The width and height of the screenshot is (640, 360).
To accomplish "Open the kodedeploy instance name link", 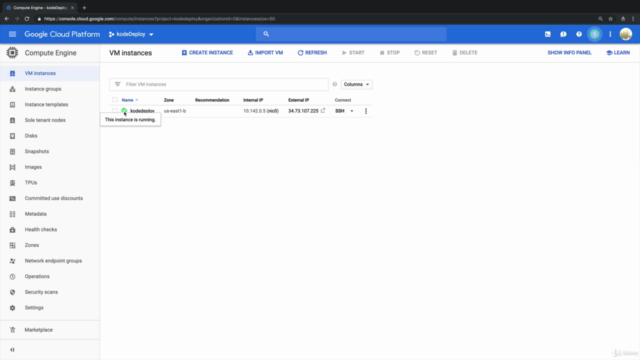I will 142,111.
